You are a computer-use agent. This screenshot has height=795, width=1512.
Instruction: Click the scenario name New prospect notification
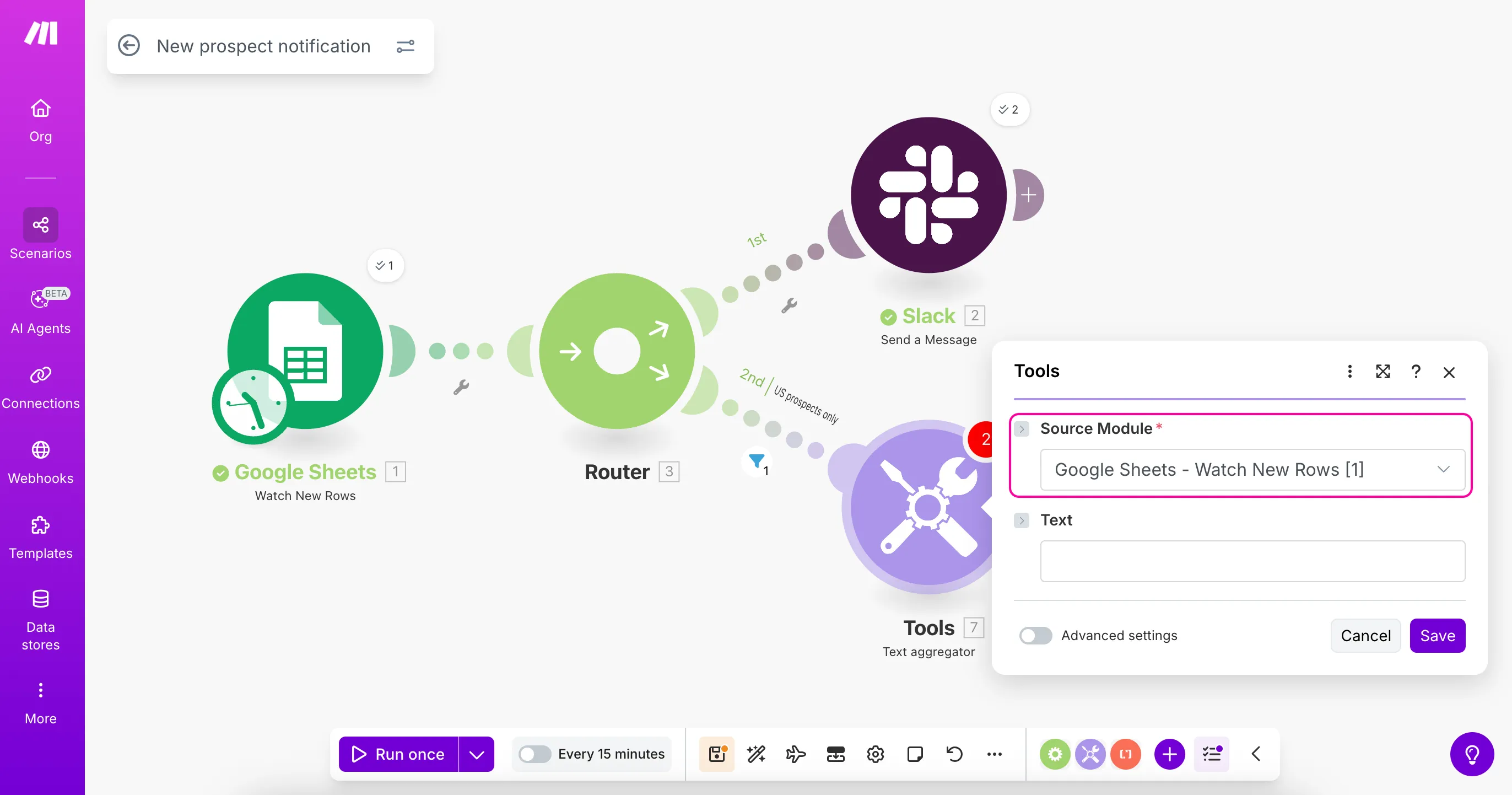[263, 46]
